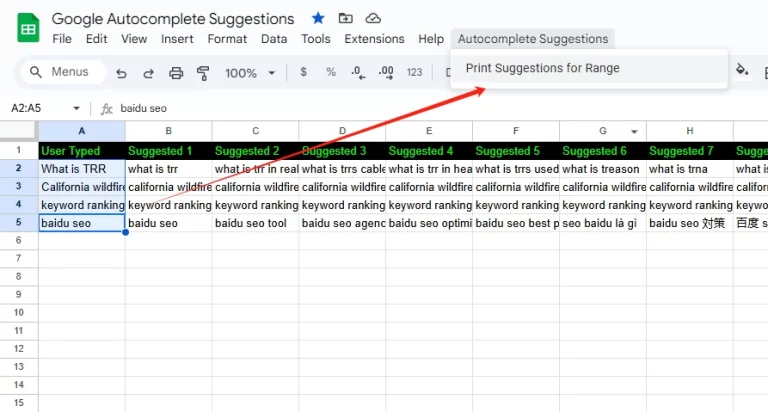768x412 pixels.
Task: Select row 10 header
Action: coord(19,313)
